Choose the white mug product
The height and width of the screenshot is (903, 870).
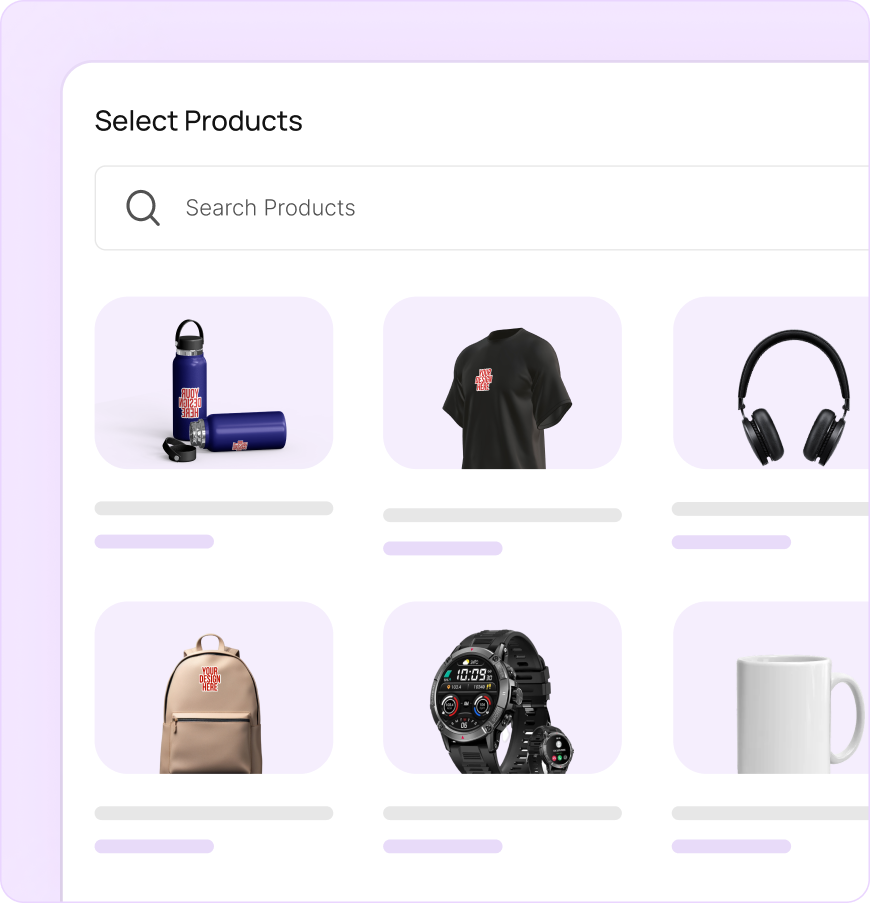pyautogui.click(x=772, y=688)
